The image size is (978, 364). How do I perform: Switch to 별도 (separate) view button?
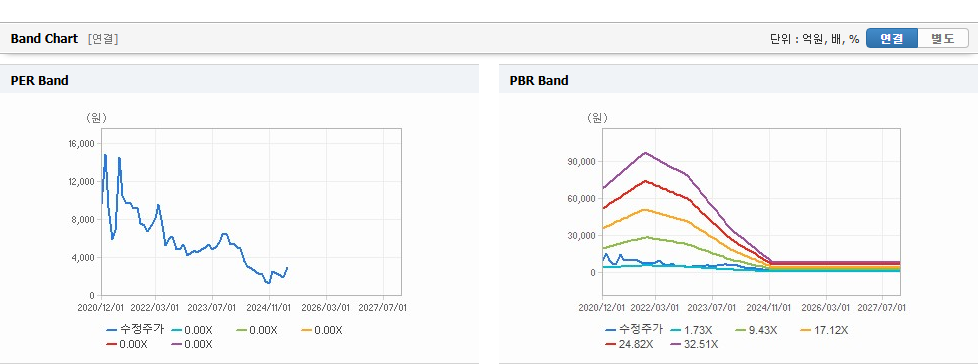tap(943, 39)
